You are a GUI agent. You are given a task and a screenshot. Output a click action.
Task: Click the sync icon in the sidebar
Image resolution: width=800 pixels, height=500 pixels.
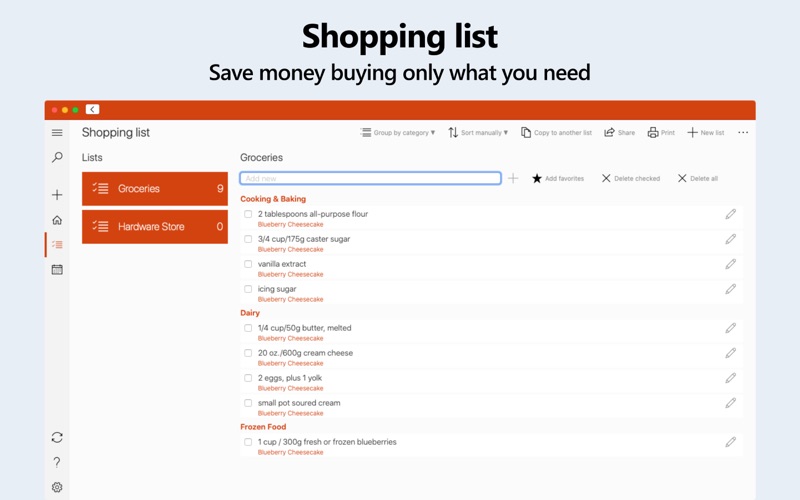click(57, 437)
